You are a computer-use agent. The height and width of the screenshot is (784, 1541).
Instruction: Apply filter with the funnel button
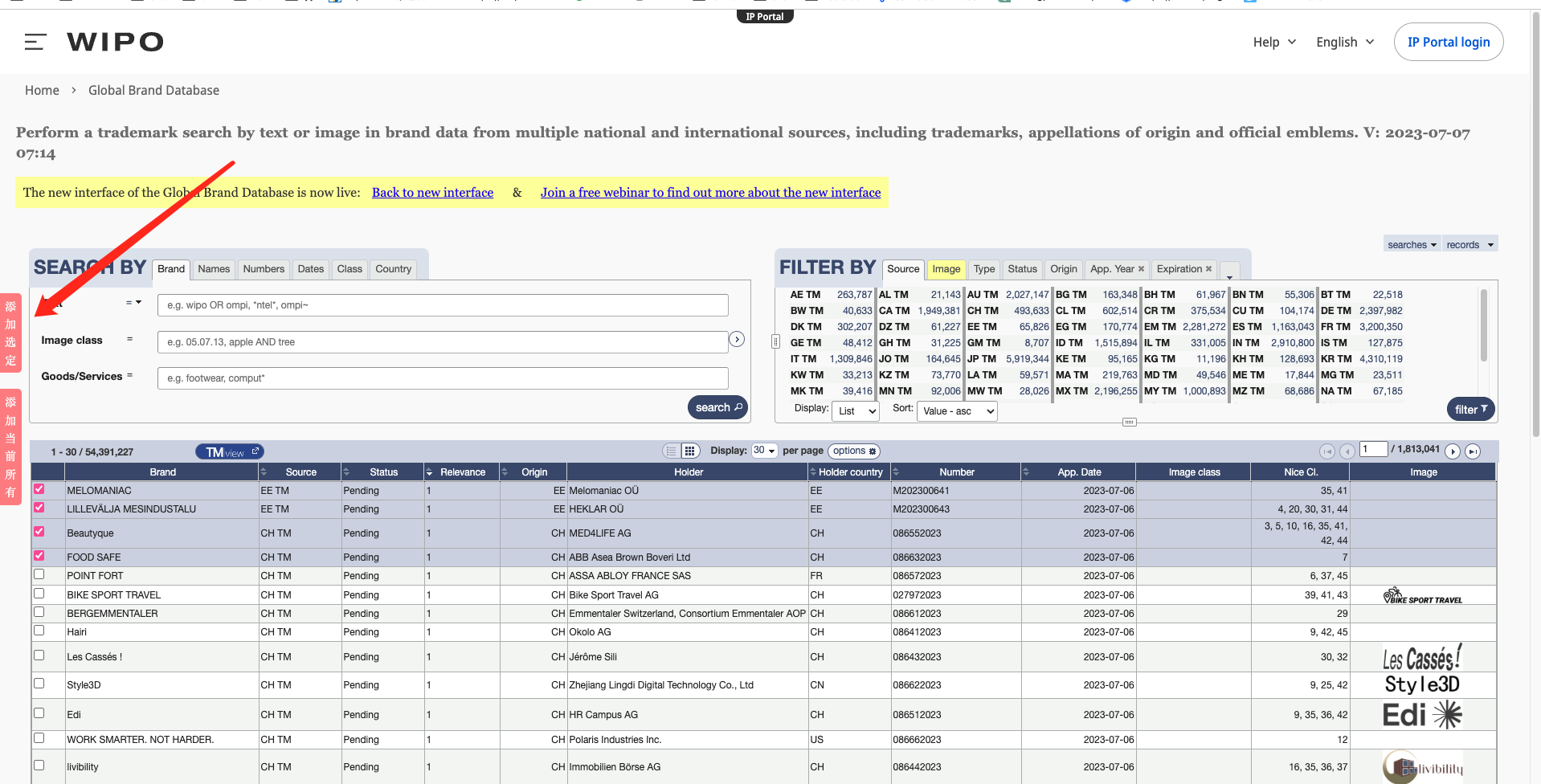1470,409
